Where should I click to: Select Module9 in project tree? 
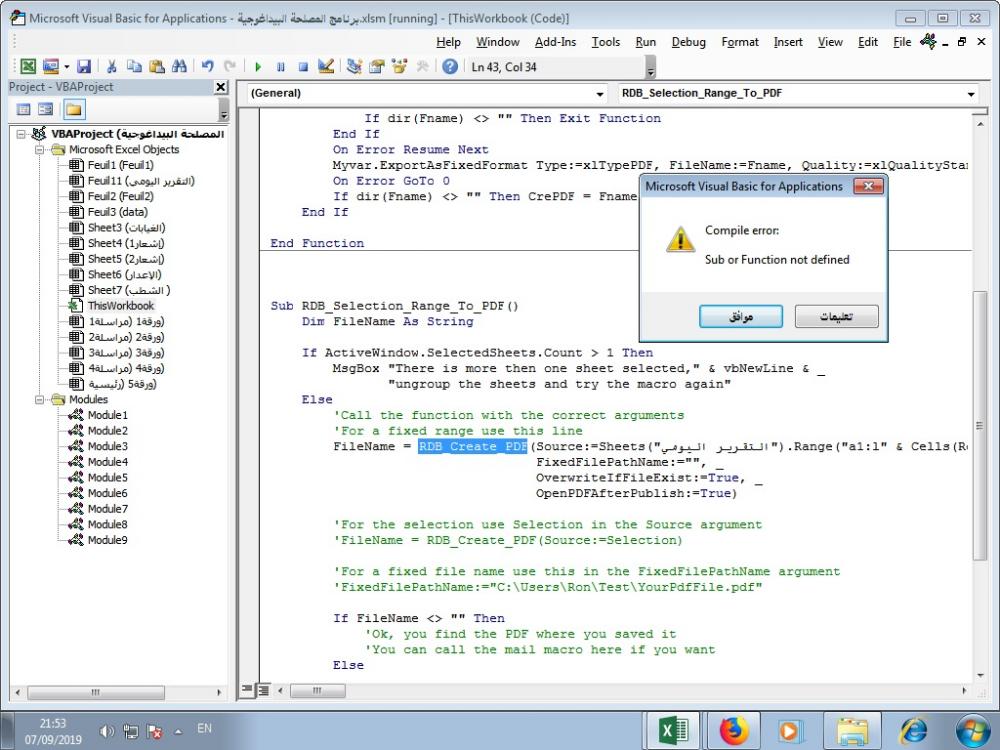click(x=108, y=540)
